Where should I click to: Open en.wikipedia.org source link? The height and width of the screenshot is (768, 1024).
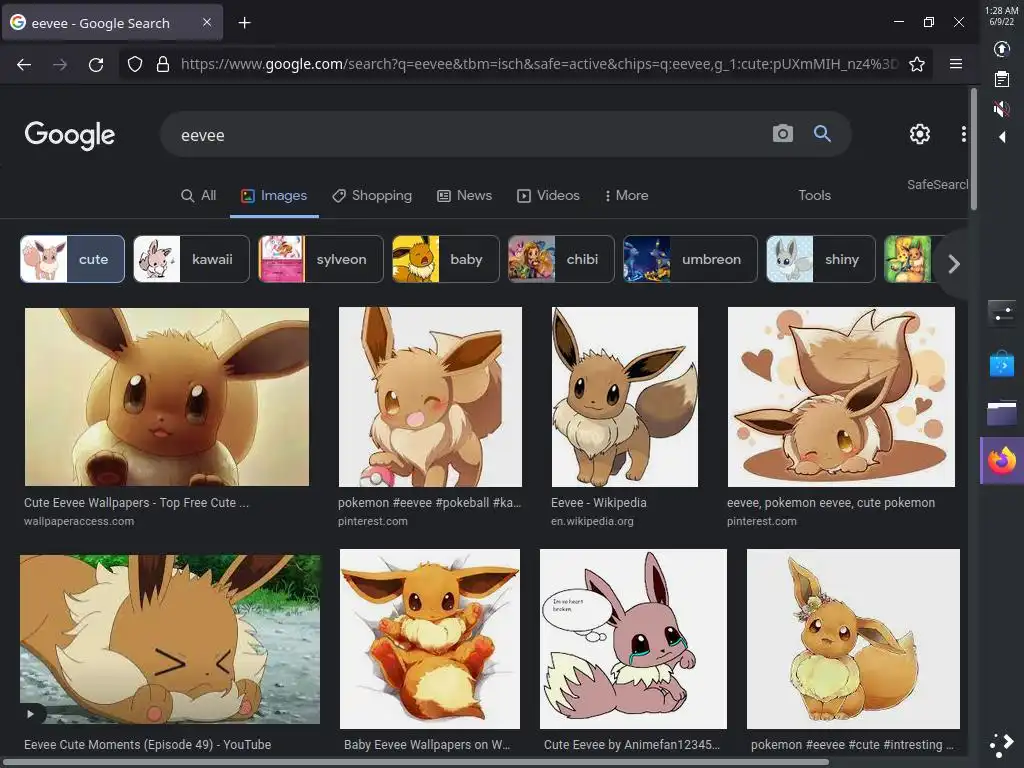click(x=592, y=521)
